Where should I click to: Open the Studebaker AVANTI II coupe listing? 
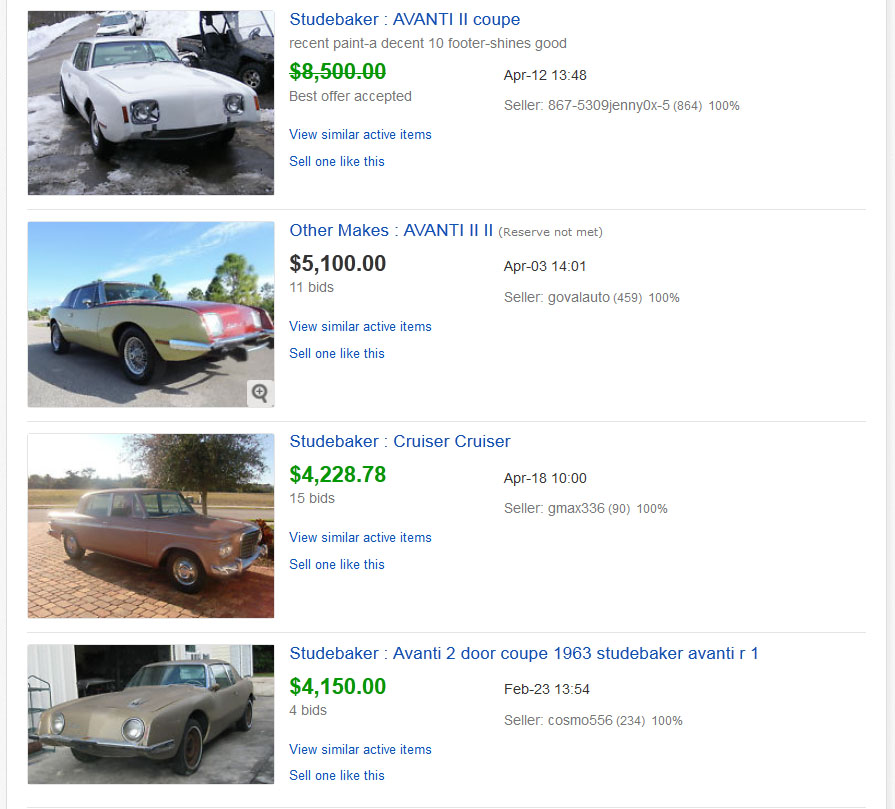tap(404, 19)
